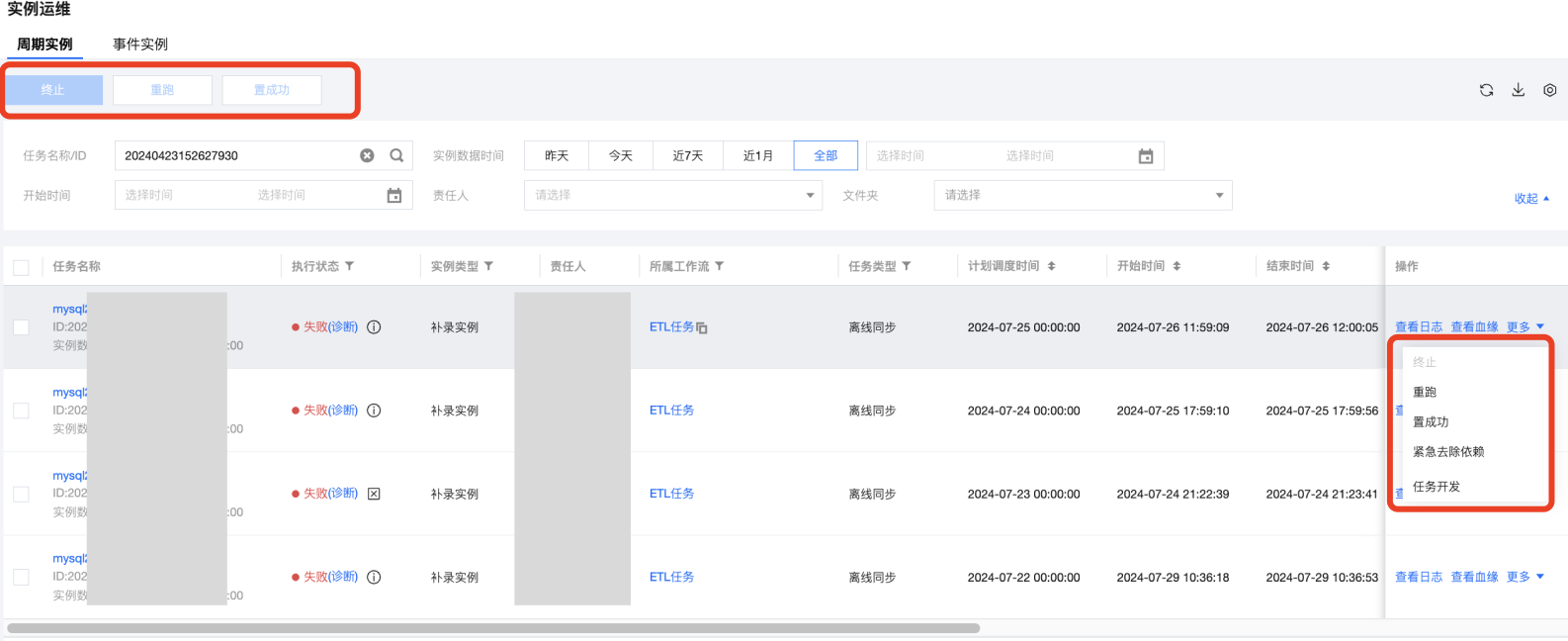
Task: Toggle the select-all checkbox in header
Action: 21,267
